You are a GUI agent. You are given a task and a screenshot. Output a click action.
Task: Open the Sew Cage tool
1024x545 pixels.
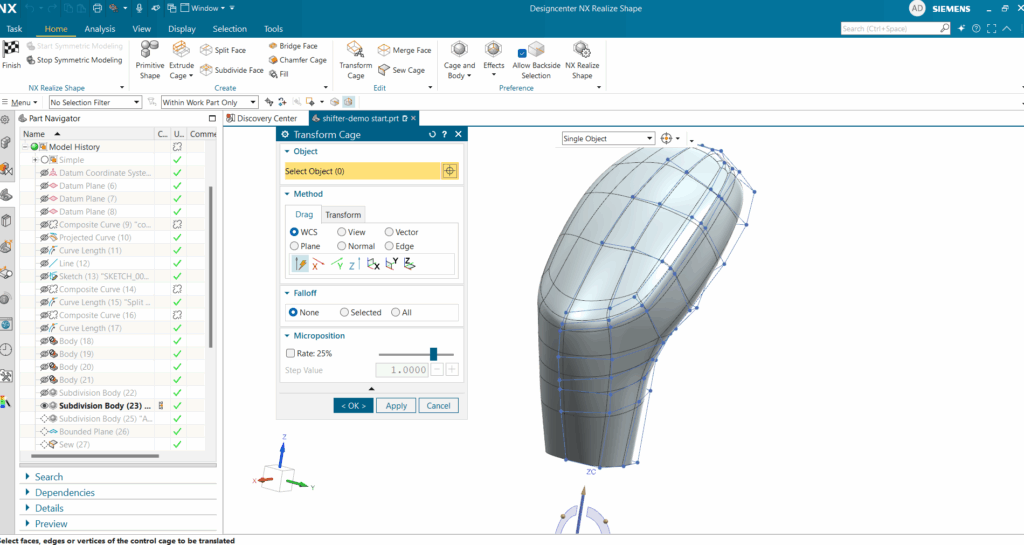[x=401, y=70]
